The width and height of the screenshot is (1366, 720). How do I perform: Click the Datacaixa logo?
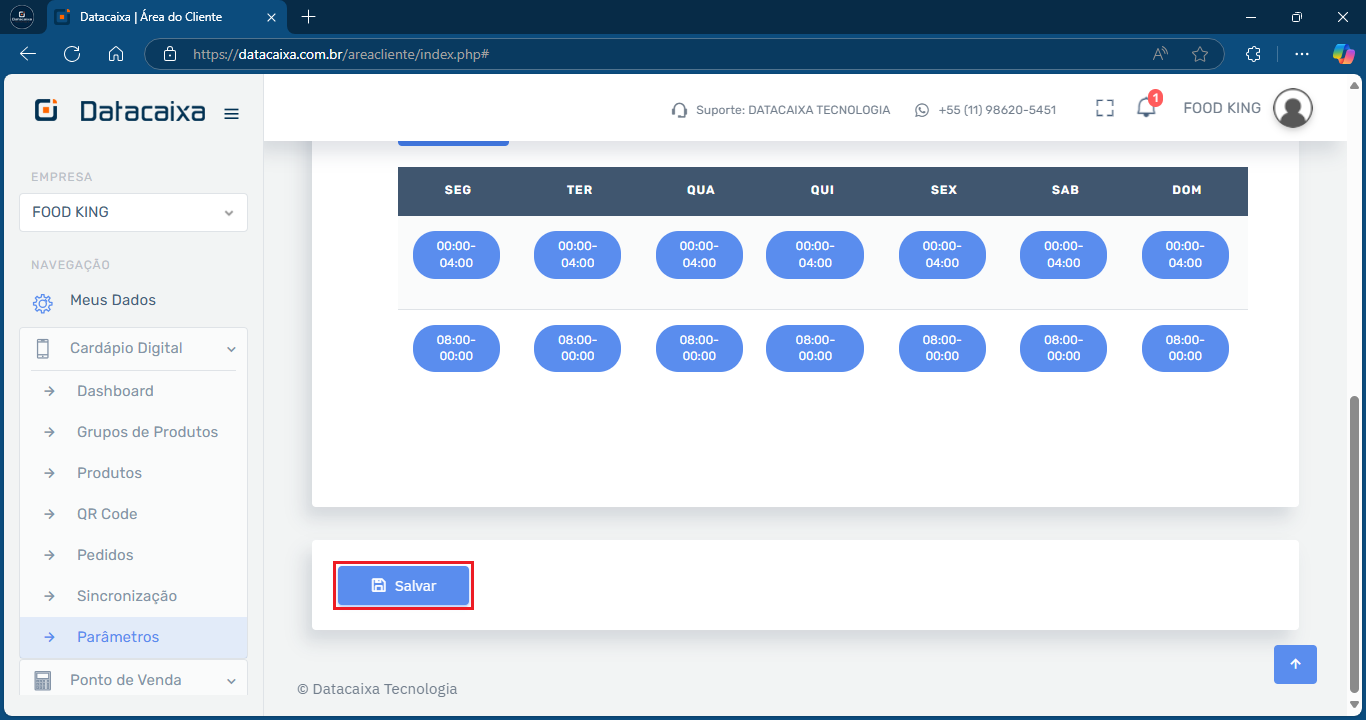120,111
